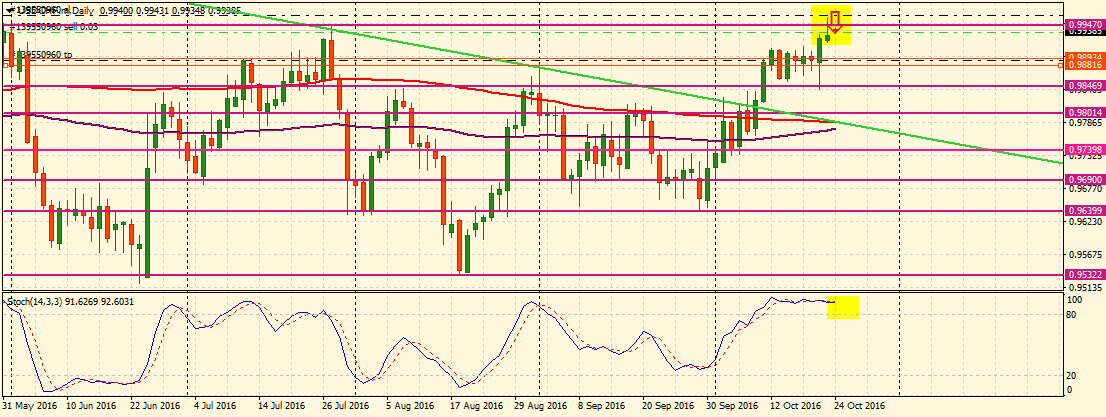The height and width of the screenshot is (417, 1106).
Task: Click the 0.95135 price scale value
Action: [1086, 287]
